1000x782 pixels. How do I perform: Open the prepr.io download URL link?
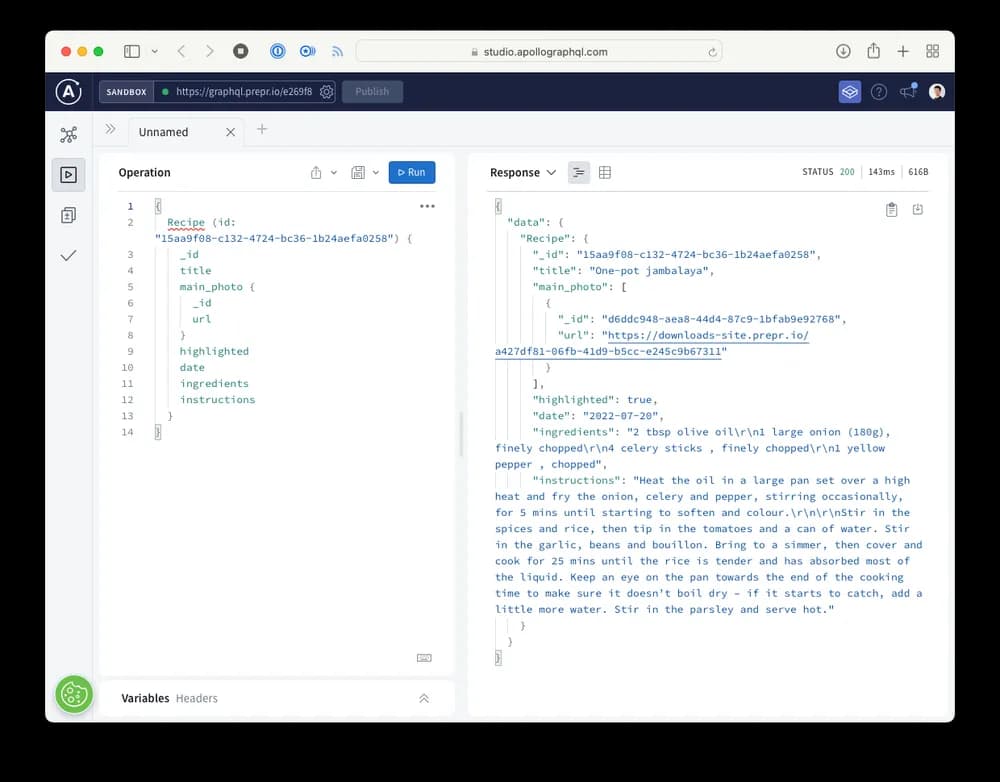652,343
